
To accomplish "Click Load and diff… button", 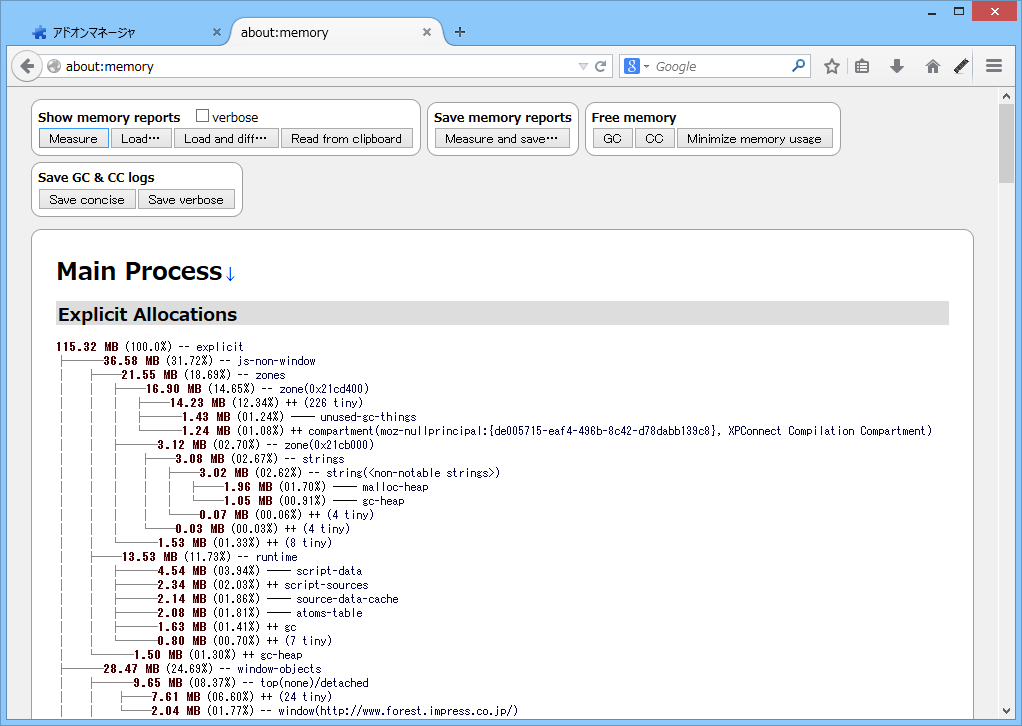I will point(226,138).
